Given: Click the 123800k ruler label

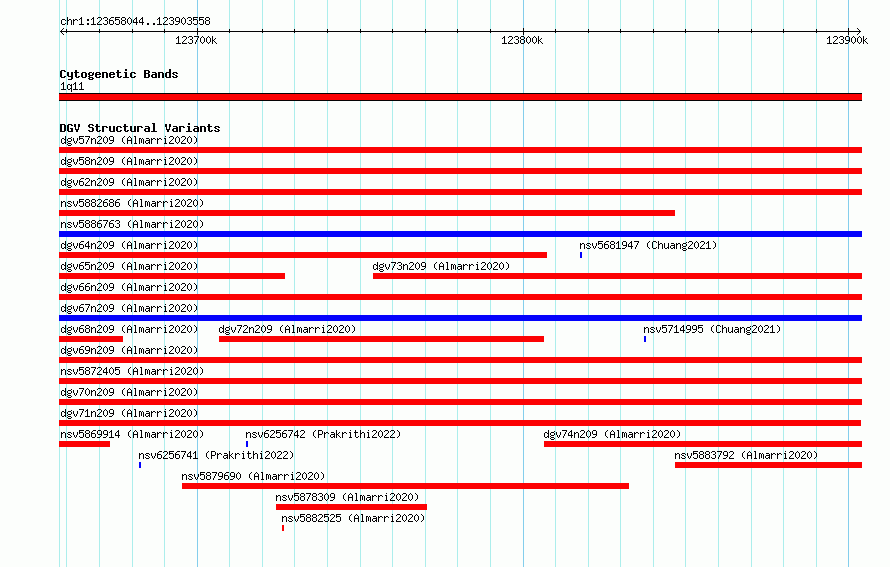Looking at the screenshot, I should click(522, 40).
